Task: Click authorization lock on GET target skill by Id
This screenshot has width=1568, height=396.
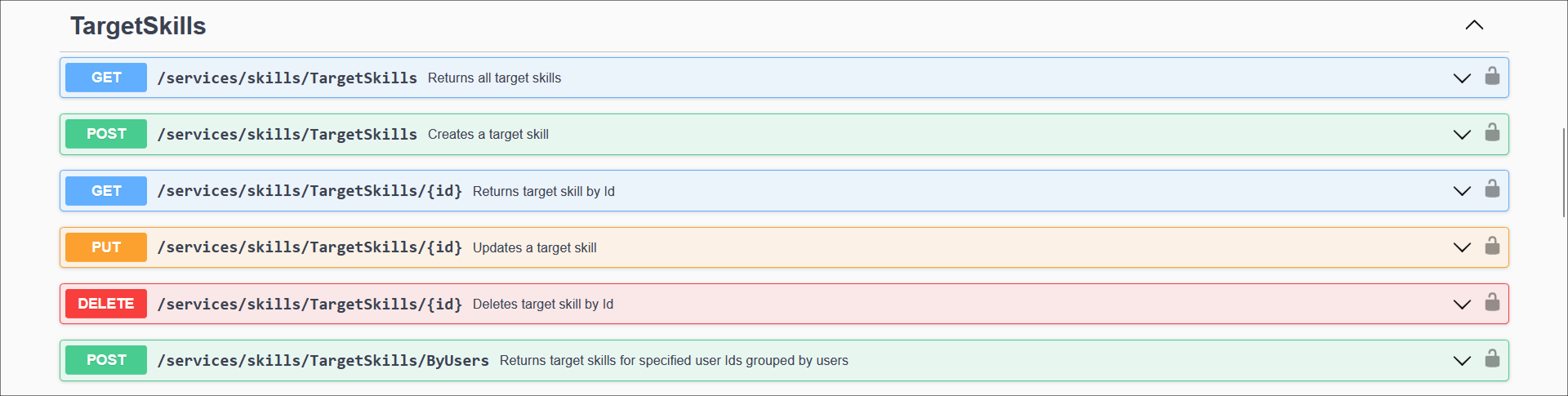Action: (x=1492, y=189)
